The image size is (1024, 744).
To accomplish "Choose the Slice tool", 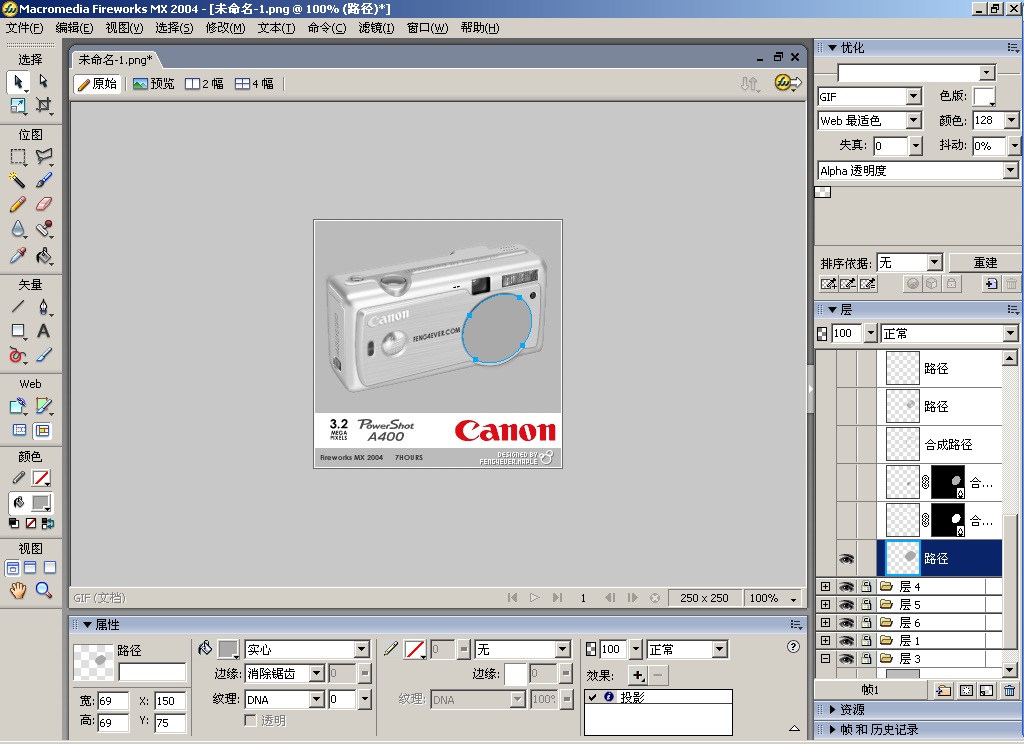I will click(x=43, y=406).
